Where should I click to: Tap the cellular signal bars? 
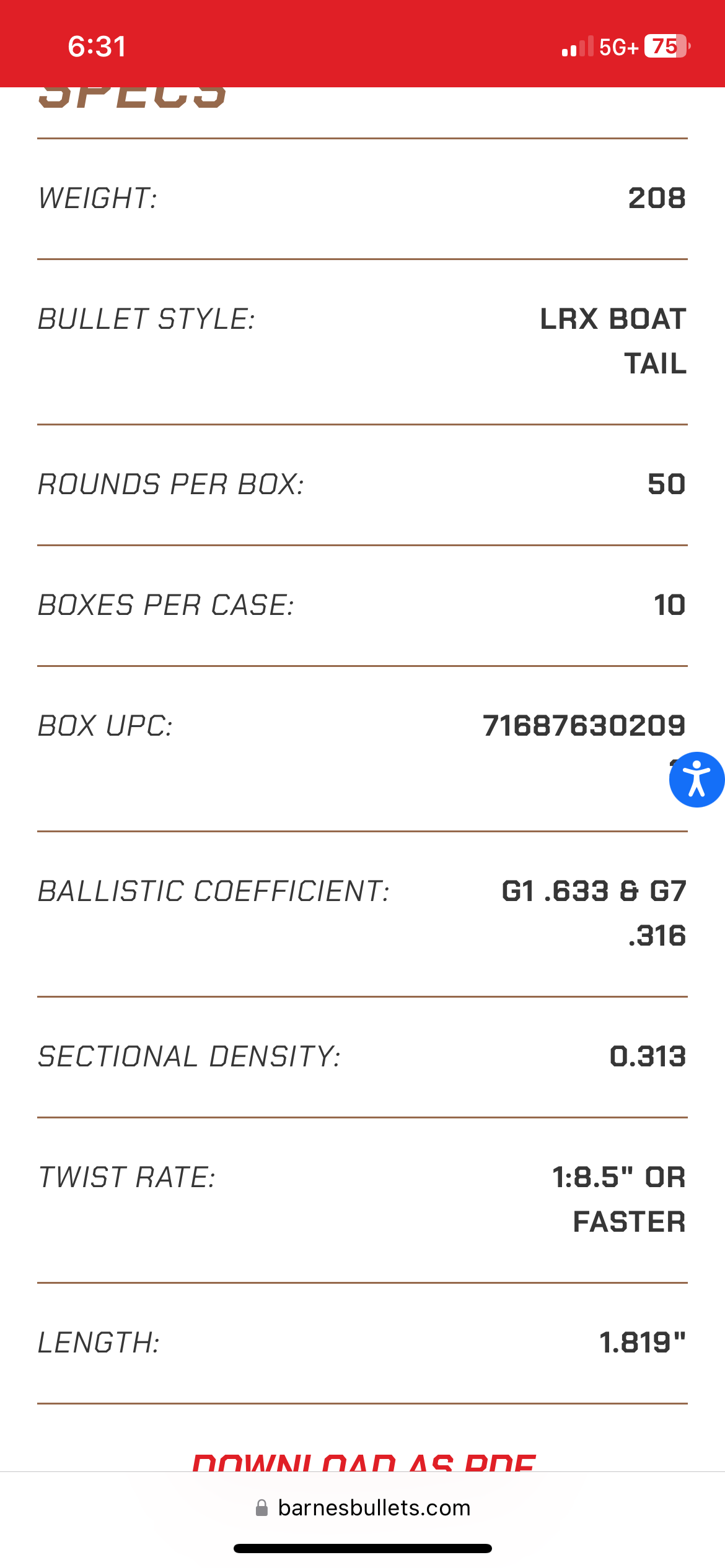(x=577, y=47)
